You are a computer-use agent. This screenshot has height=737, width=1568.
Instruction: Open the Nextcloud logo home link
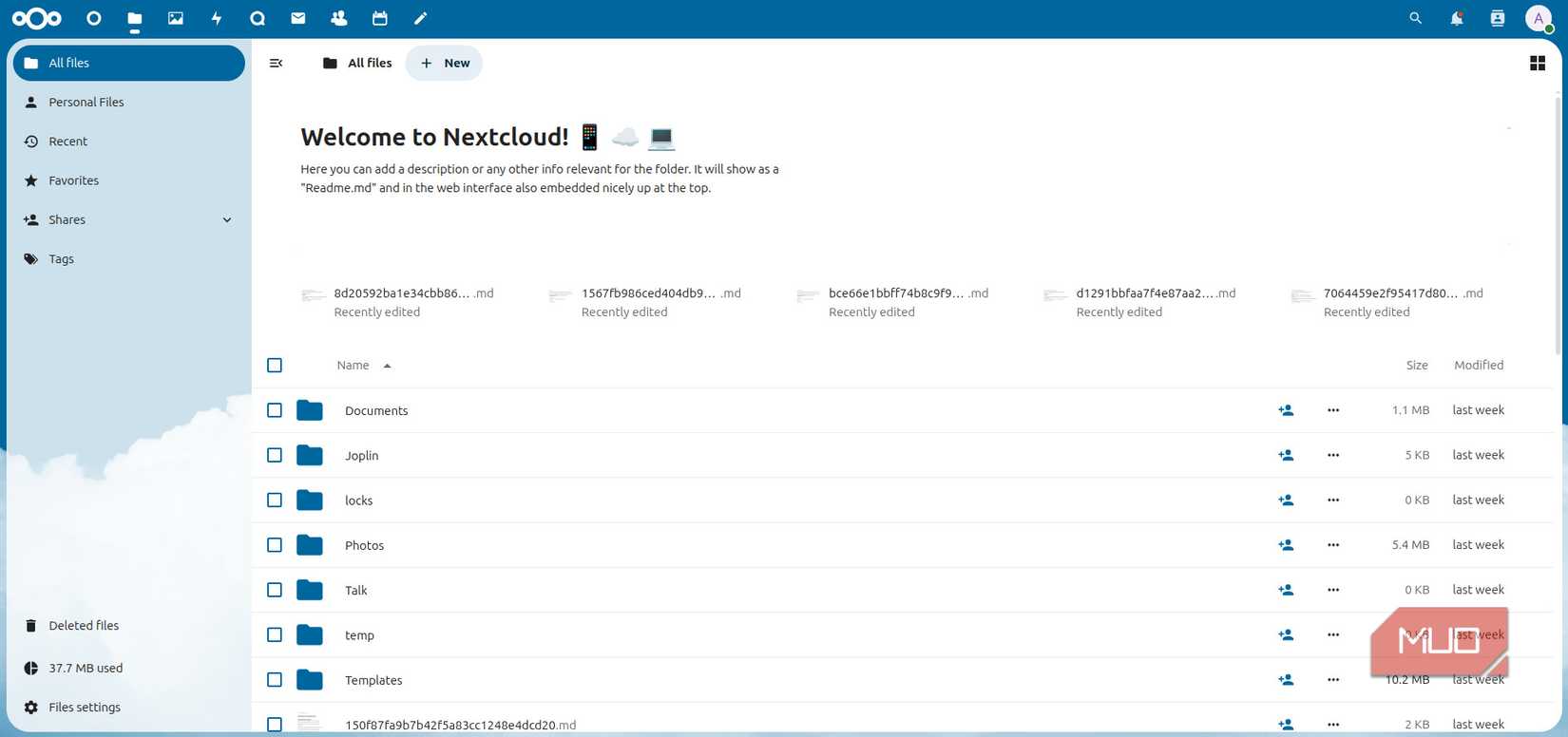pyautogui.click(x=37, y=18)
